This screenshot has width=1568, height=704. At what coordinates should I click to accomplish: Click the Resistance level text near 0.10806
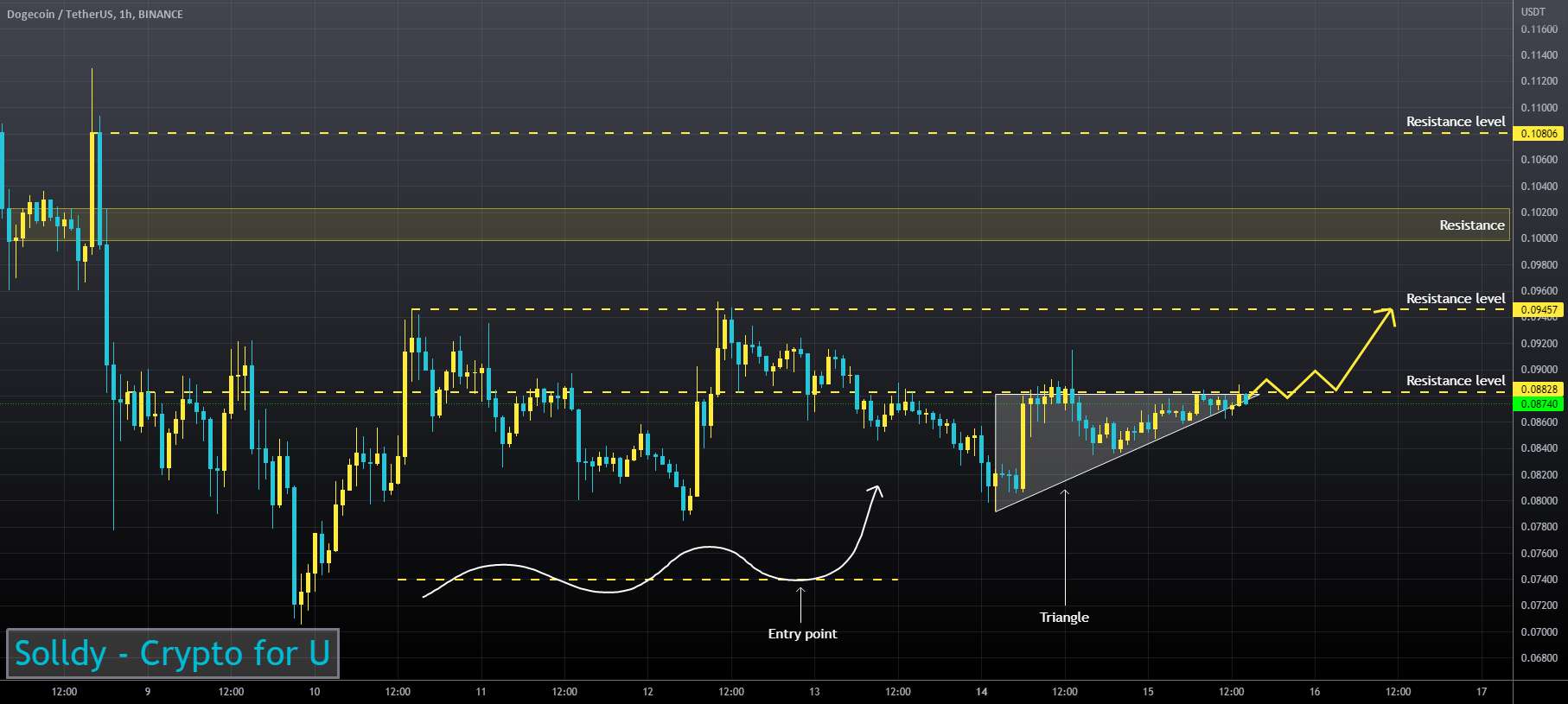pyautogui.click(x=1456, y=122)
